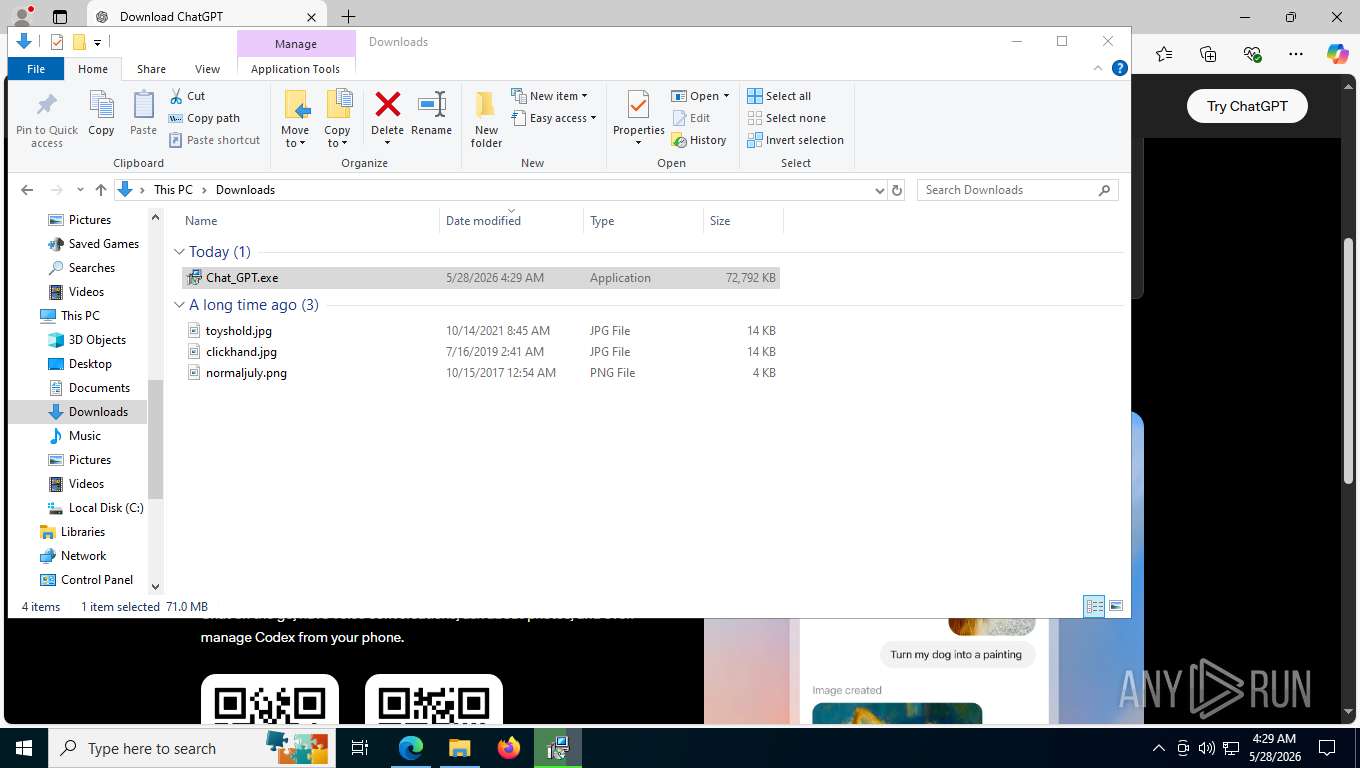Open Explorer Help question mark icon
This screenshot has height=768, width=1360.
[1120, 69]
